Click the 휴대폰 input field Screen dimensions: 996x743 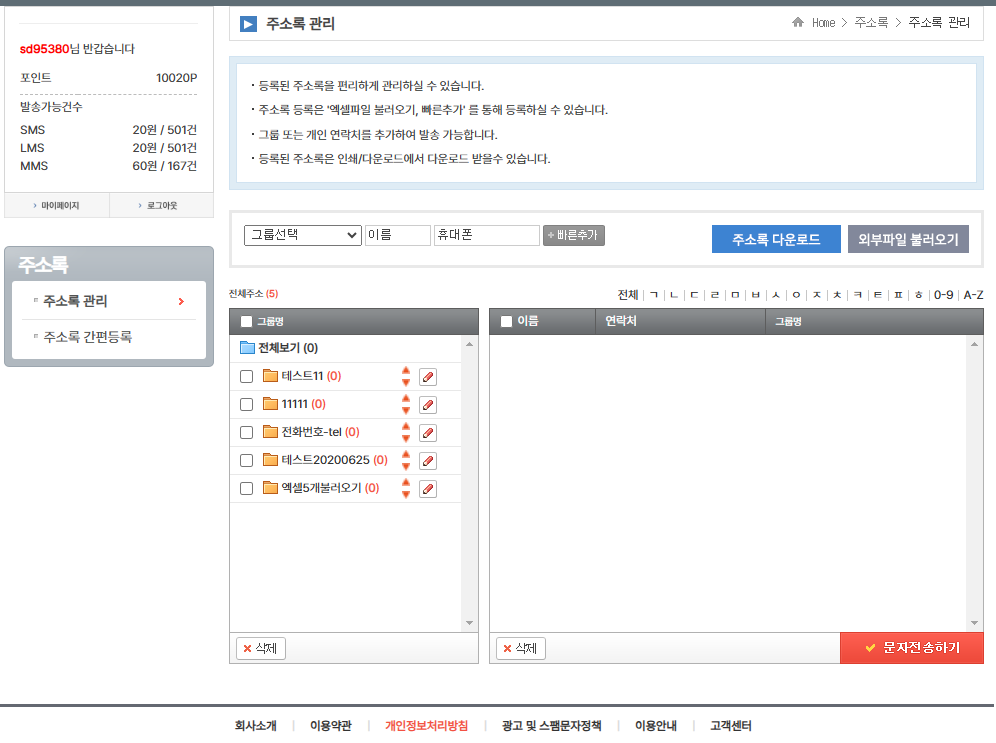[486, 235]
